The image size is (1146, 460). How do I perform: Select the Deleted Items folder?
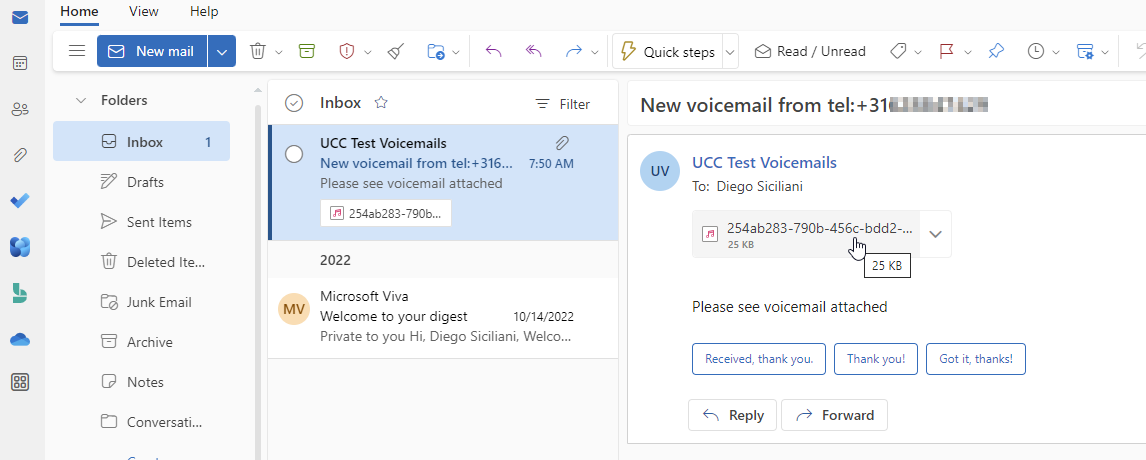(x=141, y=262)
